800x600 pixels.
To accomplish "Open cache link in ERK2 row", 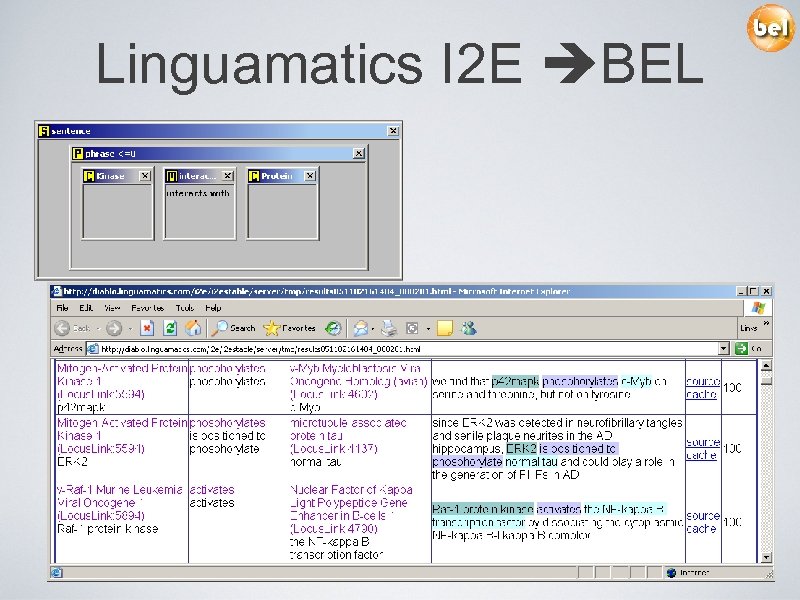I will click(x=702, y=455).
